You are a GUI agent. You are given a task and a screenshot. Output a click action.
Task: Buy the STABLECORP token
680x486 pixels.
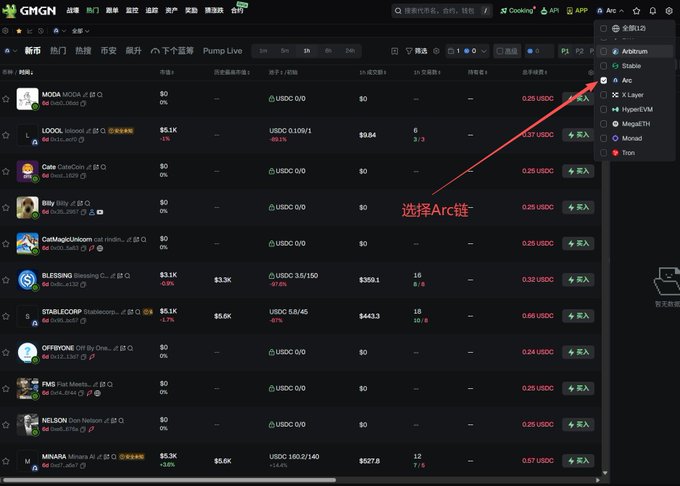tap(578, 316)
